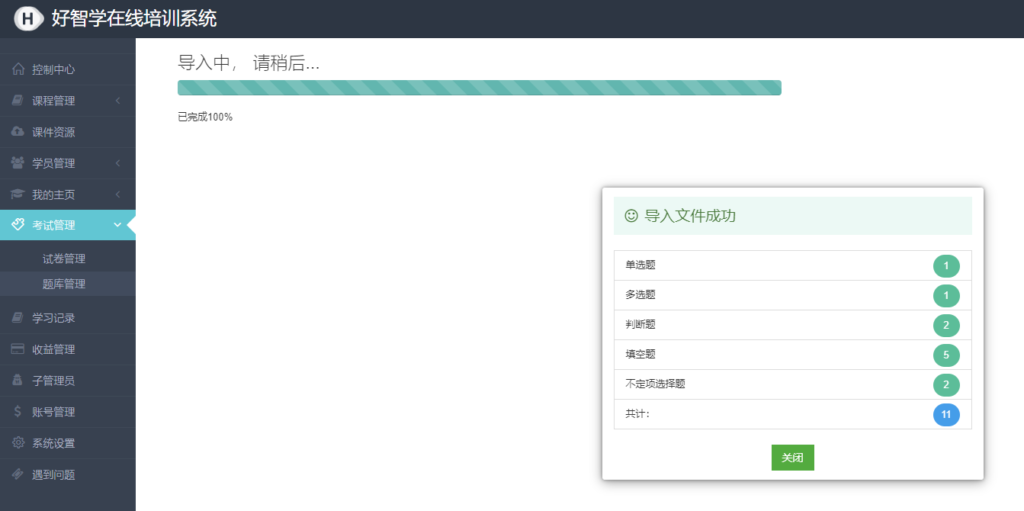Click the 填空题 row label
Screen dimensions: 1024x511
641,355
